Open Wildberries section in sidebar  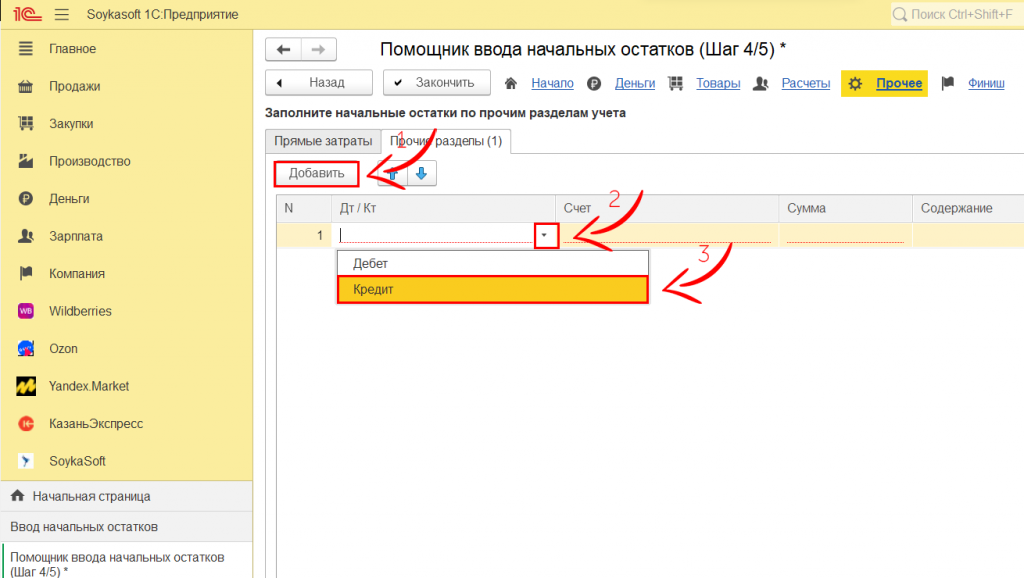coord(80,311)
